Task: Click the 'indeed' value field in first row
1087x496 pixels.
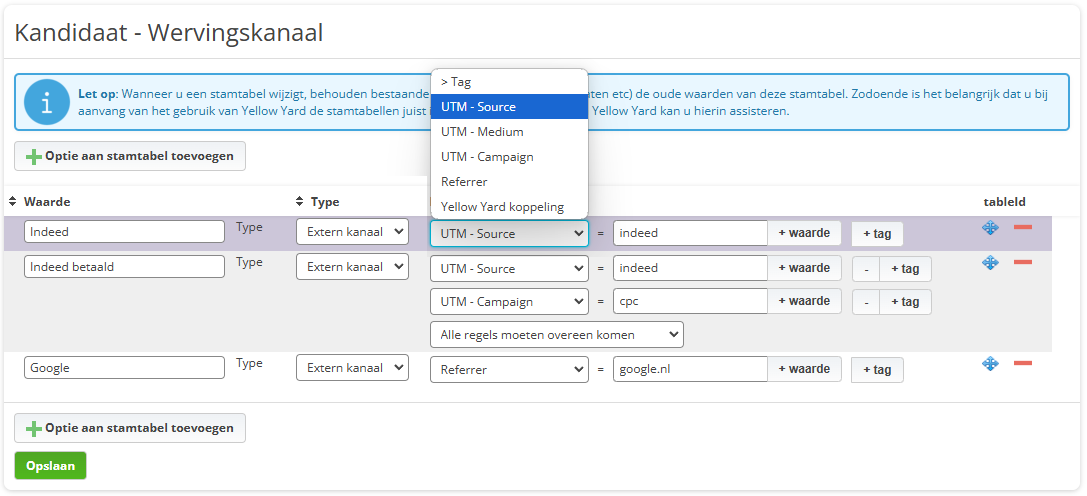Action: point(690,233)
